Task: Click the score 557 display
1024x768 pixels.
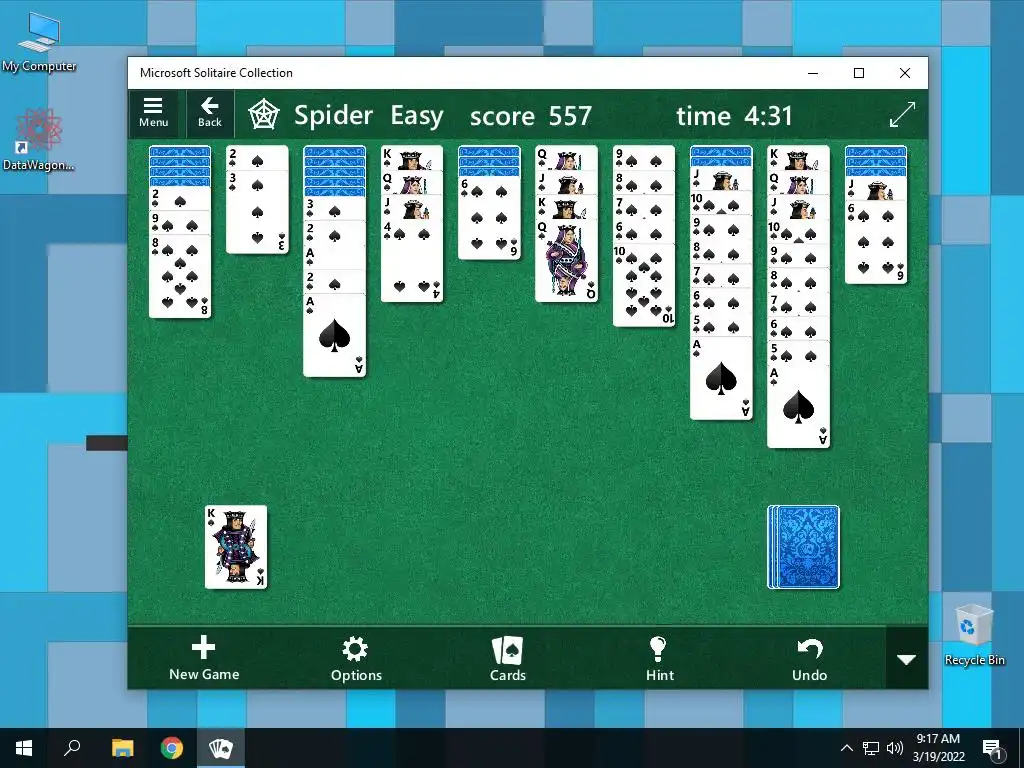Action: 530,116
